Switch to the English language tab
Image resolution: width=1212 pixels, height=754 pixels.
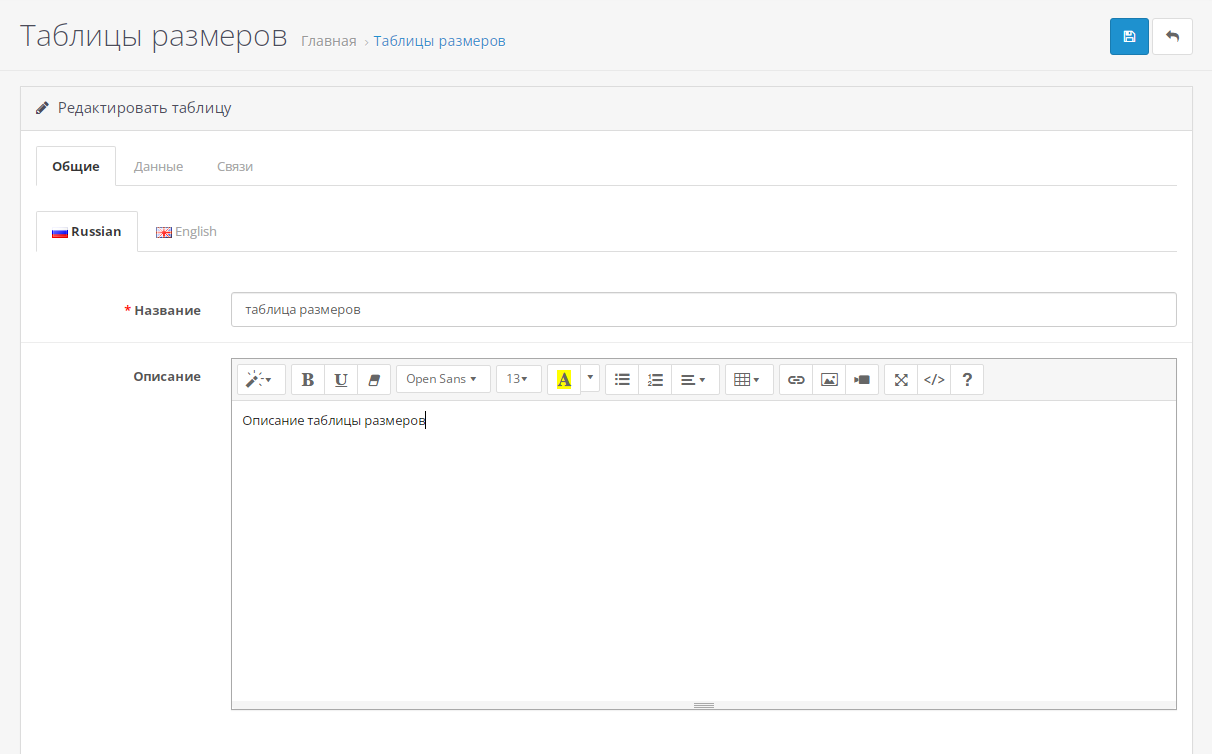187,232
